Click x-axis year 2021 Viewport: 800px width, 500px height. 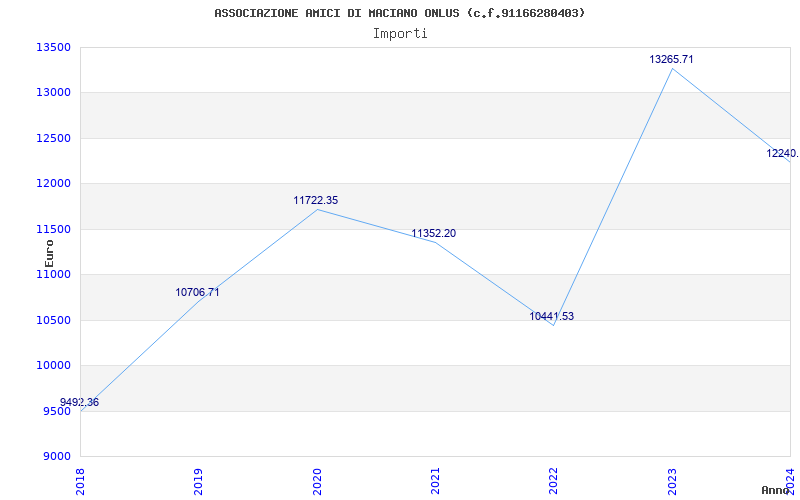(x=435, y=481)
